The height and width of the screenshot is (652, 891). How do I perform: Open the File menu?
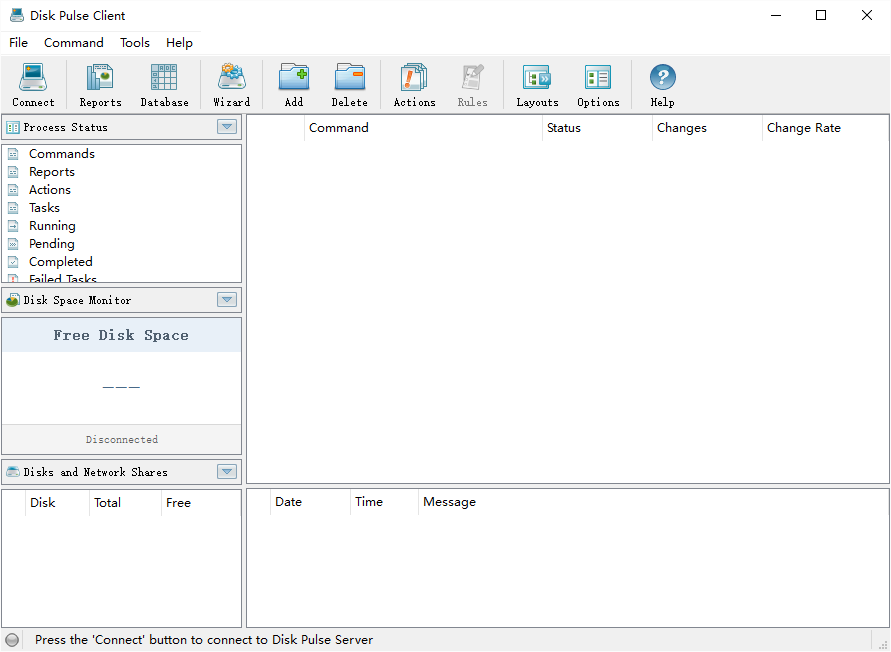coord(18,43)
